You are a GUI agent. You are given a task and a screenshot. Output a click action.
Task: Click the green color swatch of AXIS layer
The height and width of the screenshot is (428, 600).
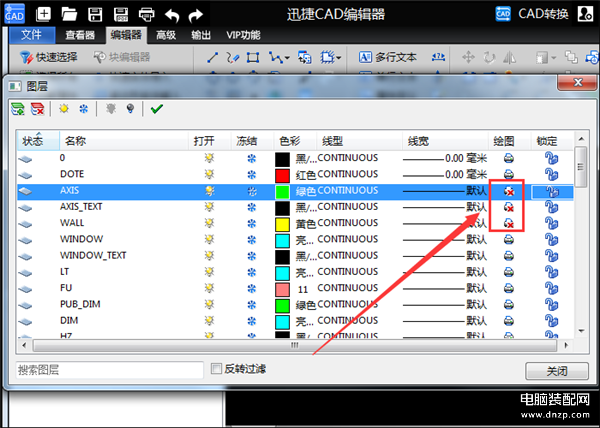pos(282,192)
